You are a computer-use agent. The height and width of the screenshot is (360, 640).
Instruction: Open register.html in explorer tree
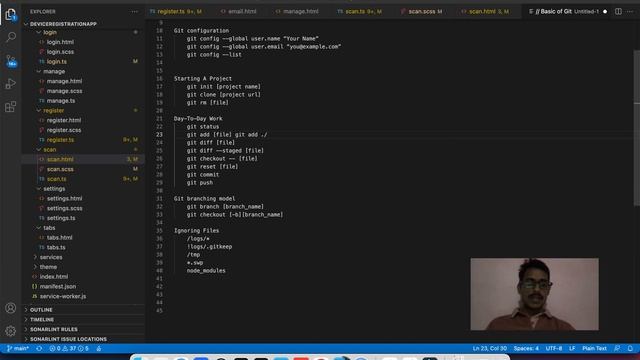[64, 120]
